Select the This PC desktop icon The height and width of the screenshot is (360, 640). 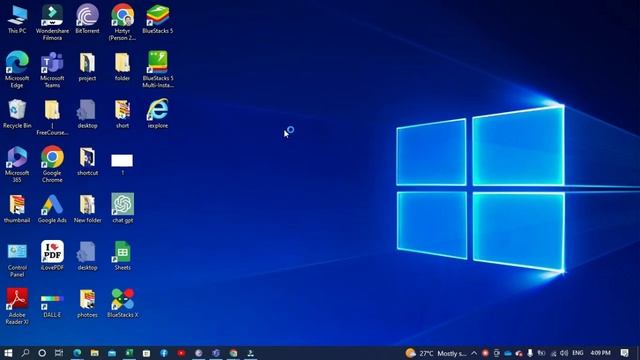(17, 19)
